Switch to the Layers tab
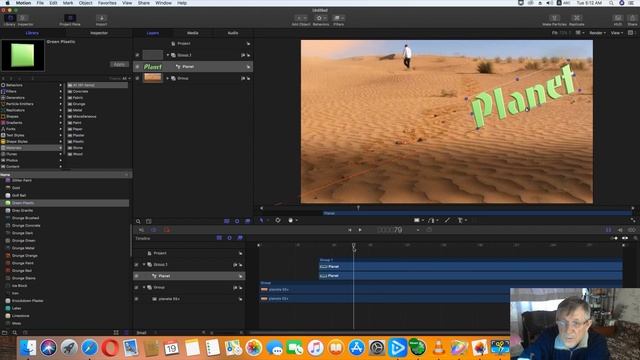Image resolution: width=640 pixels, height=360 pixels. point(153,33)
